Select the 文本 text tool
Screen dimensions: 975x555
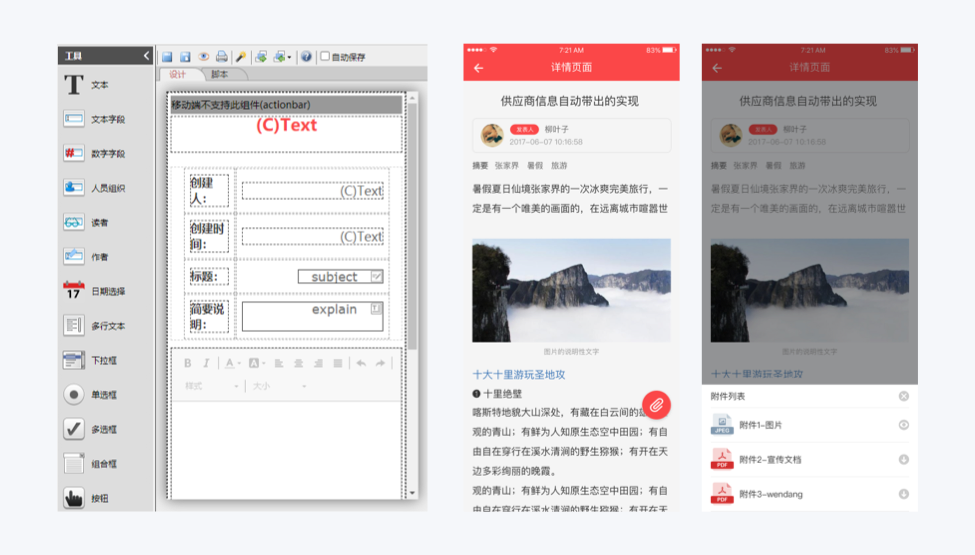[x=87, y=85]
